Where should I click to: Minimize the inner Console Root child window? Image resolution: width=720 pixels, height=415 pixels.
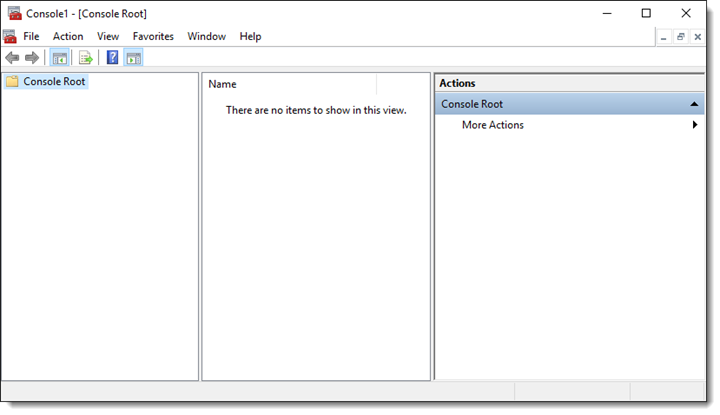point(664,37)
